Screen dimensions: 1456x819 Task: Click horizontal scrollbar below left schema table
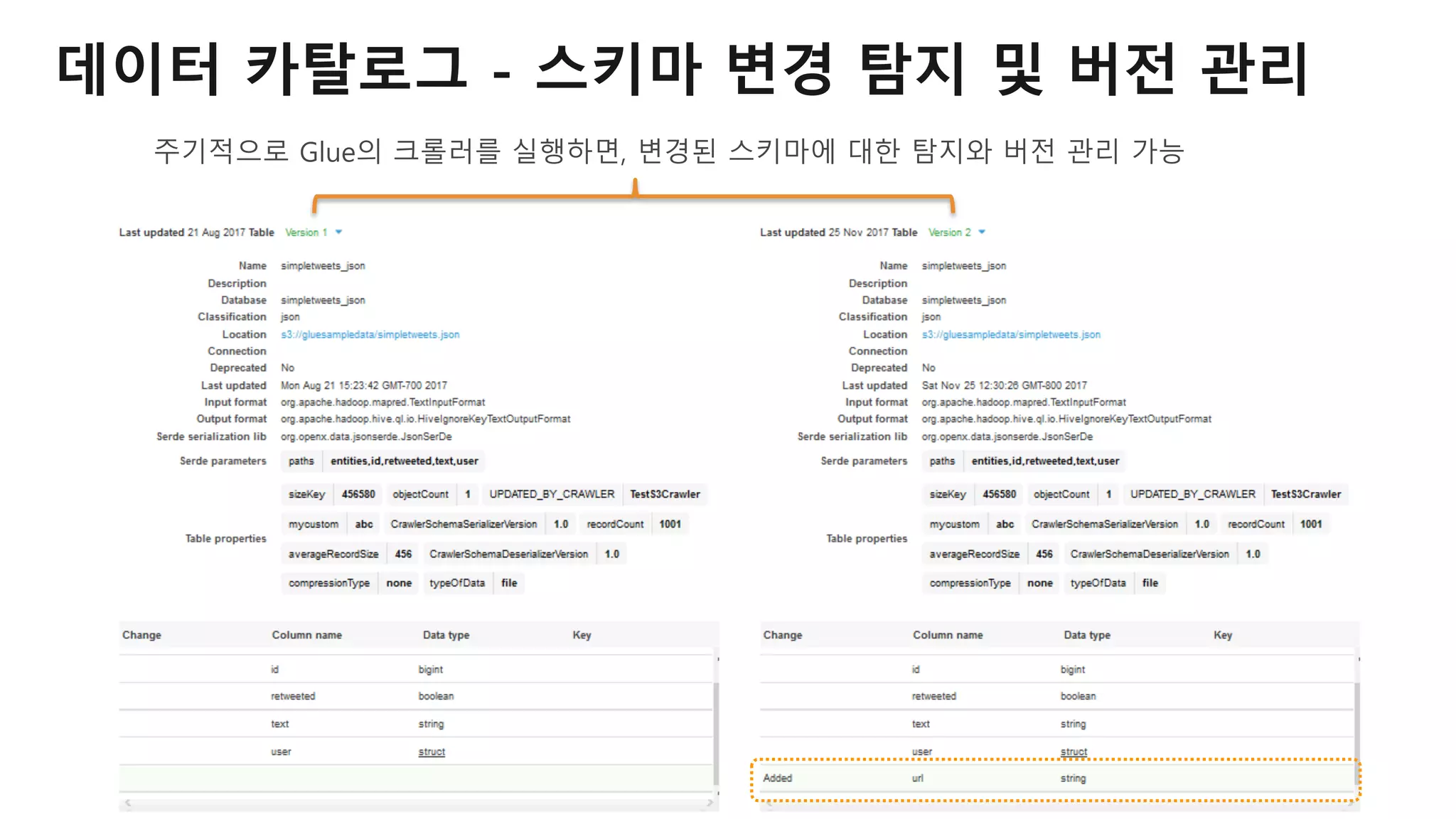[x=419, y=803]
